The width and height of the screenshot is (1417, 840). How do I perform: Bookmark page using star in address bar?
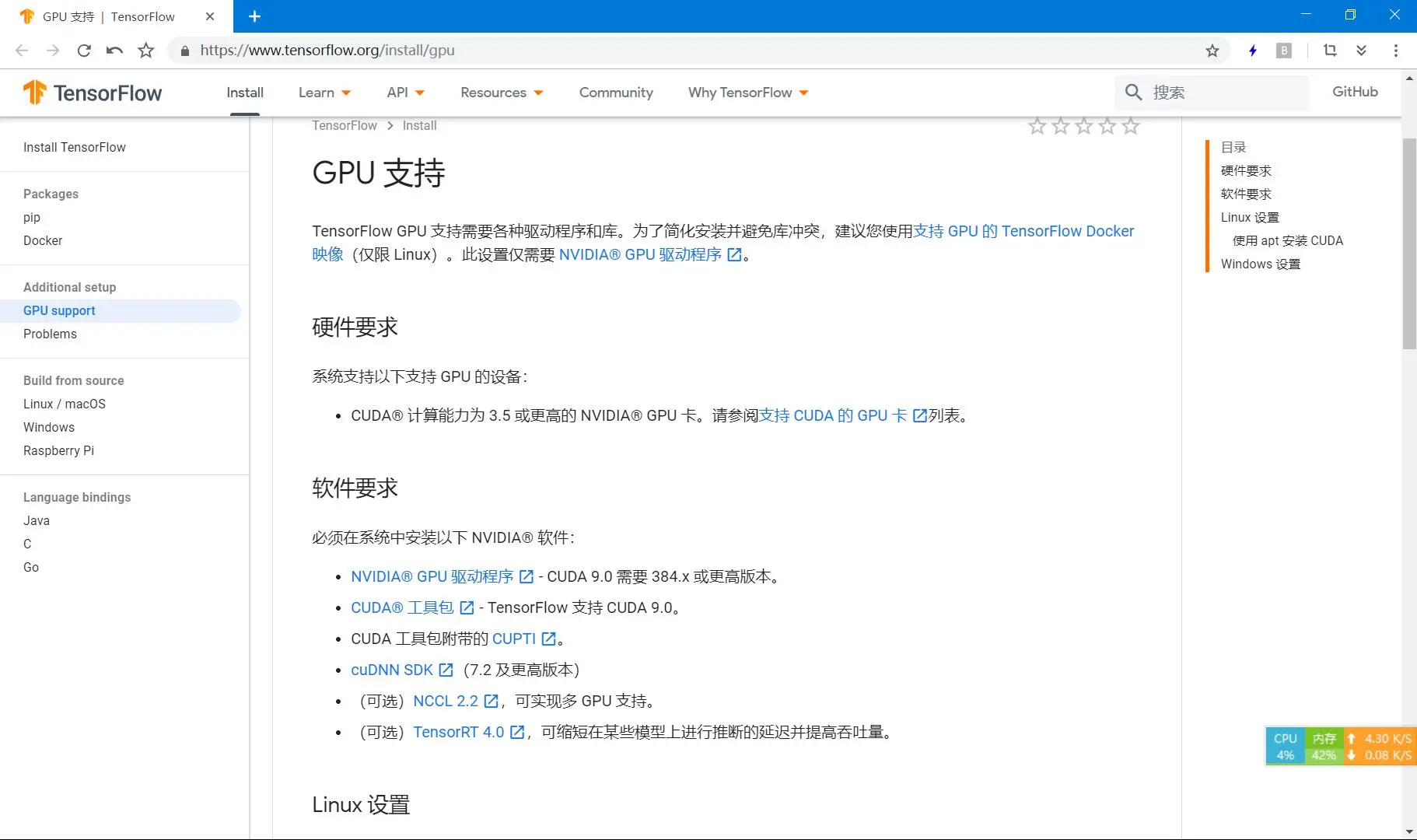(x=1212, y=51)
